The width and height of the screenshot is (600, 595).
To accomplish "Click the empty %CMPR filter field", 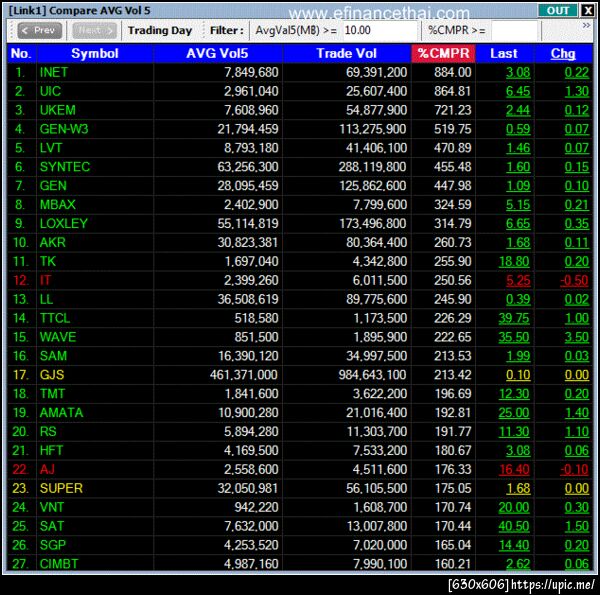I will [x=516, y=30].
